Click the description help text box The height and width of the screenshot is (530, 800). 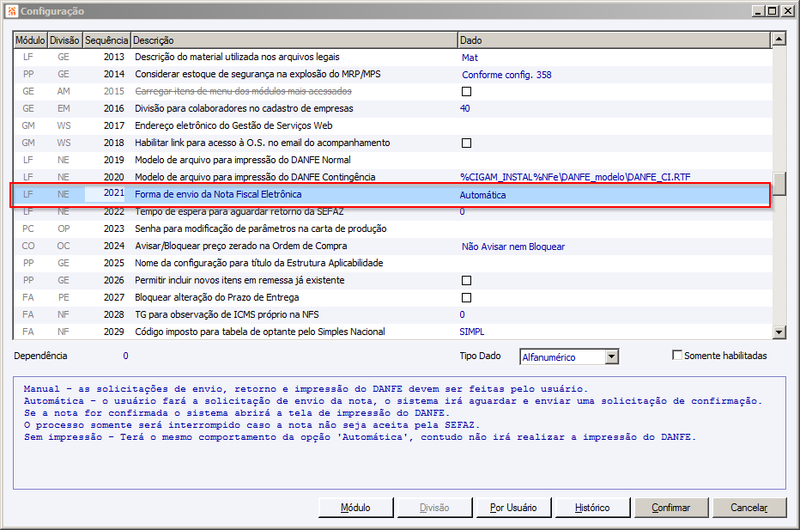(x=399, y=433)
